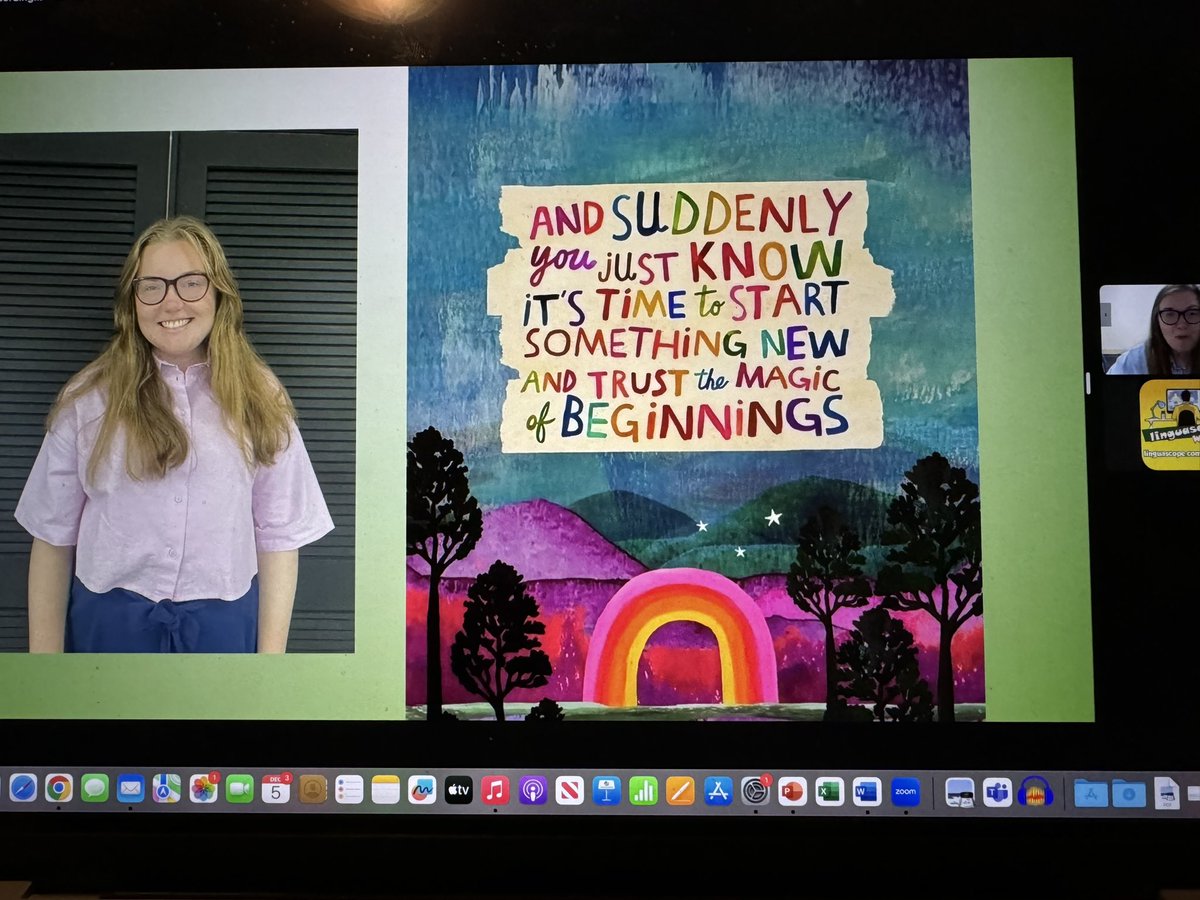Open Preview from the Dock
The width and height of the screenshot is (1200, 900).
pos(960,791)
